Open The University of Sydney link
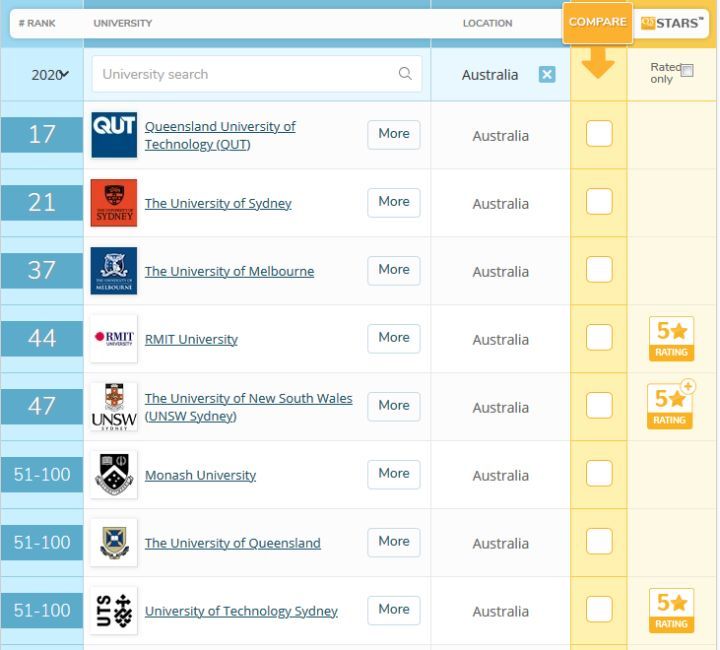This screenshot has width=720, height=650. (218, 203)
